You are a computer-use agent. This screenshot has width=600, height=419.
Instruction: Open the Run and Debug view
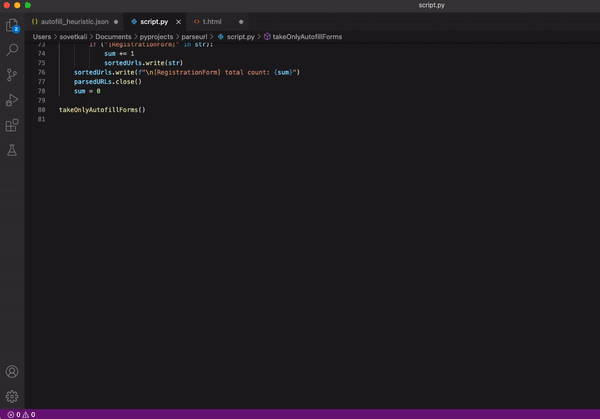point(12,100)
